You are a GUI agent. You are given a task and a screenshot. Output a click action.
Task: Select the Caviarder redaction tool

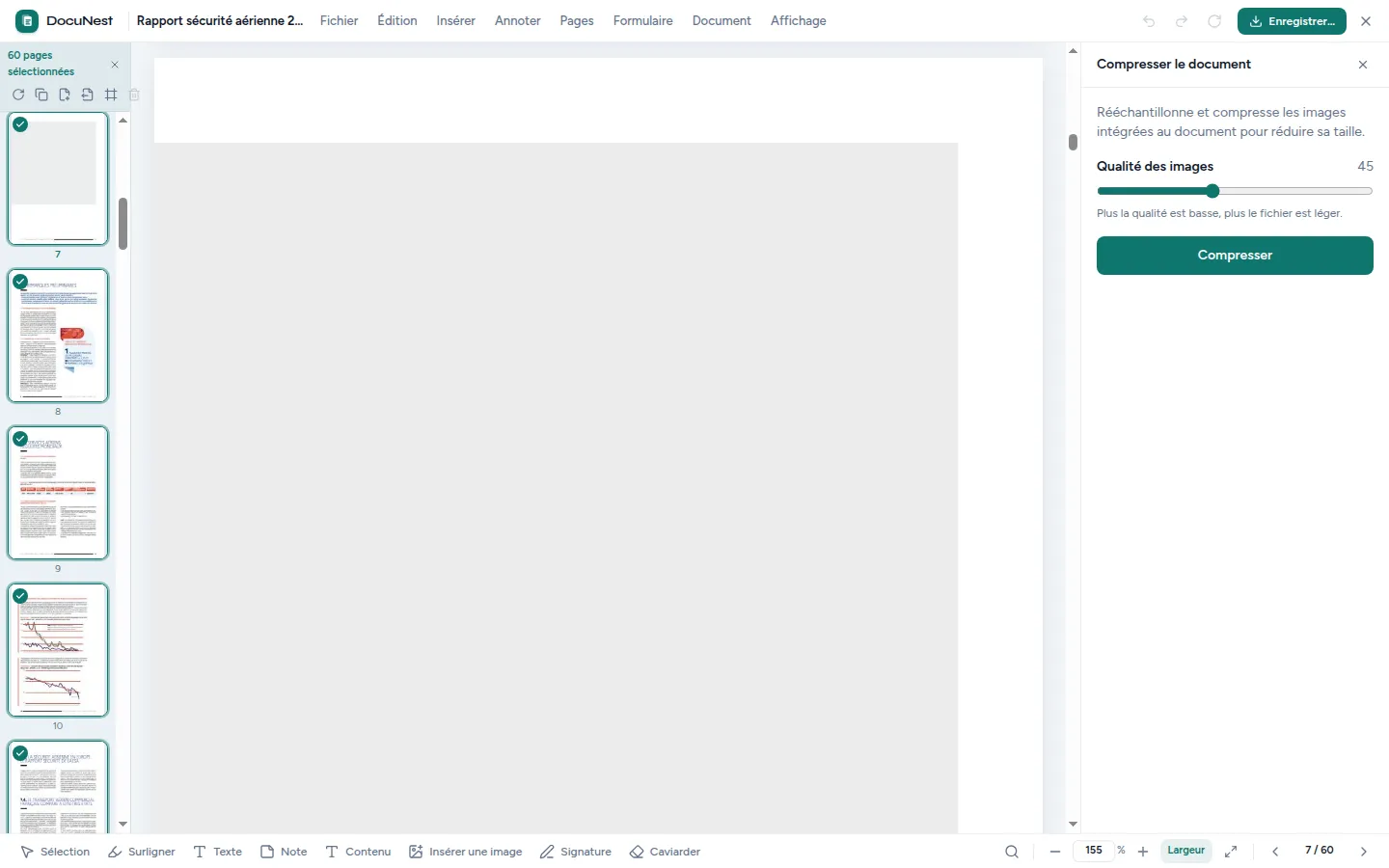(665, 852)
